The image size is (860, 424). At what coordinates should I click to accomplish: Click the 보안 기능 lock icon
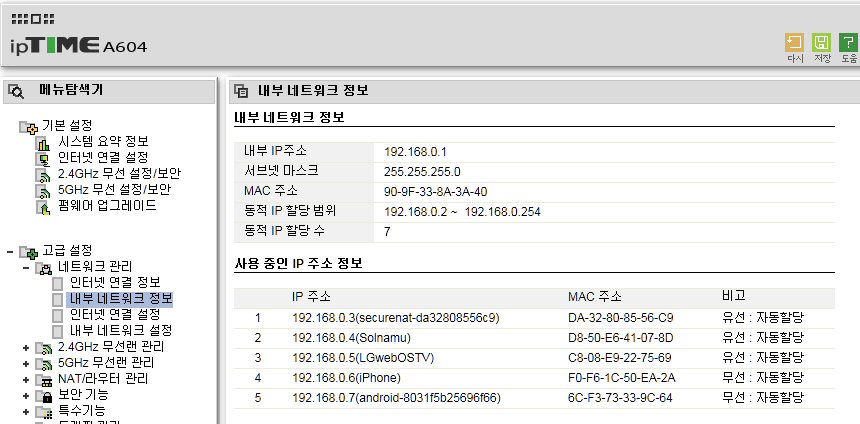(x=43, y=396)
